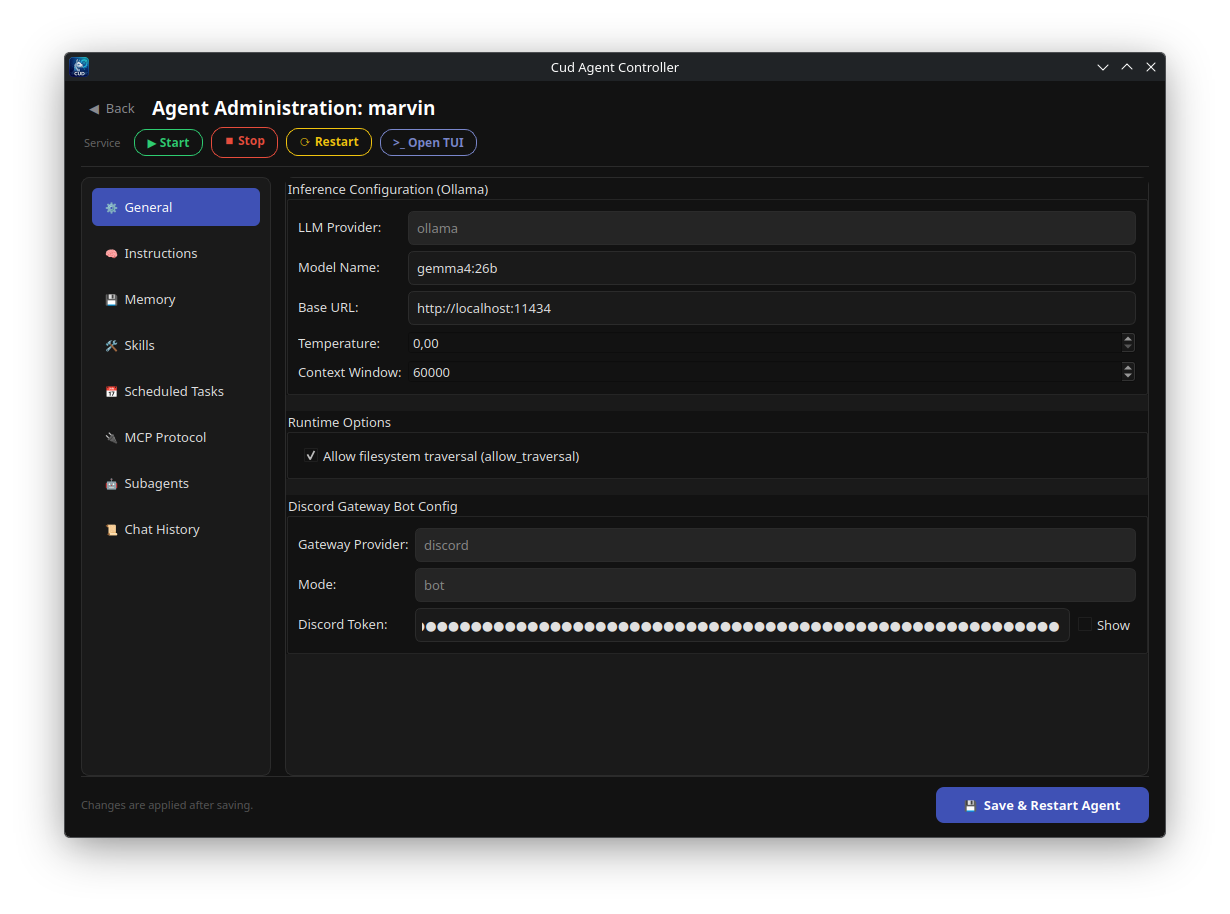Click the Context Window value field
The image size is (1230, 914).
(x=765, y=372)
